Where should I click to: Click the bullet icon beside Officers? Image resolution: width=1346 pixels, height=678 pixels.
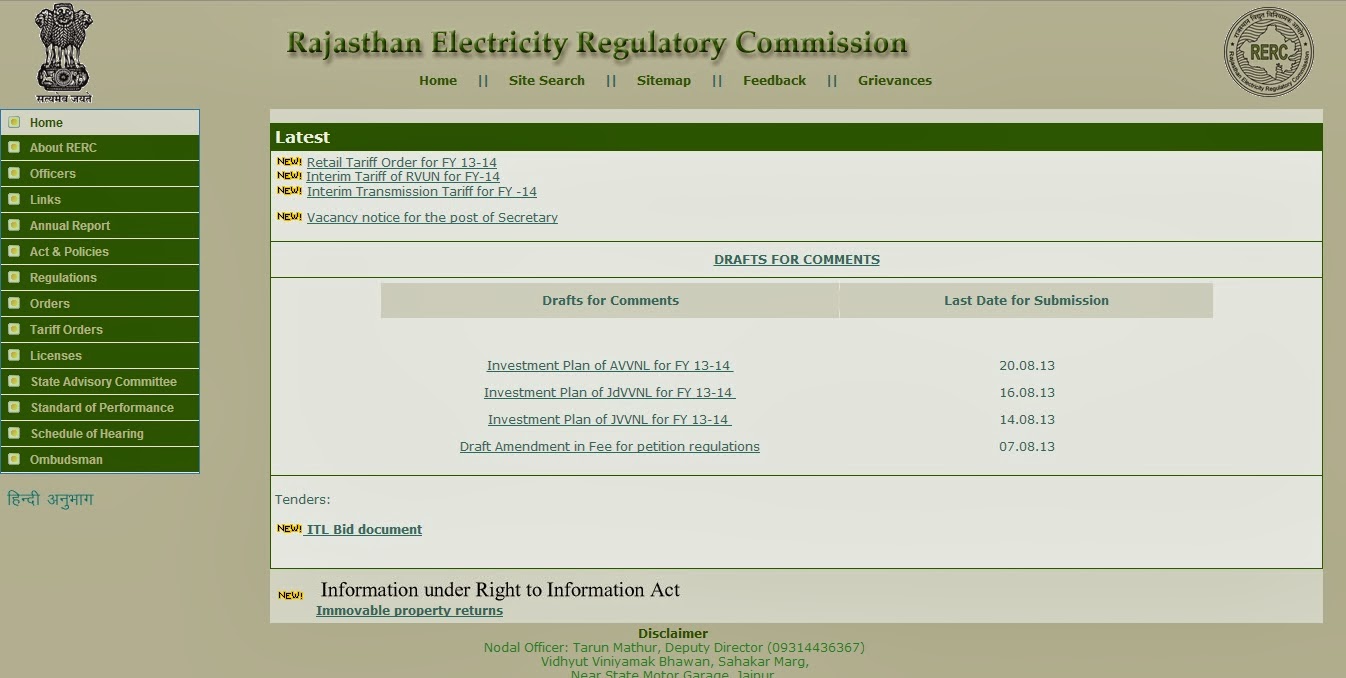coord(14,173)
